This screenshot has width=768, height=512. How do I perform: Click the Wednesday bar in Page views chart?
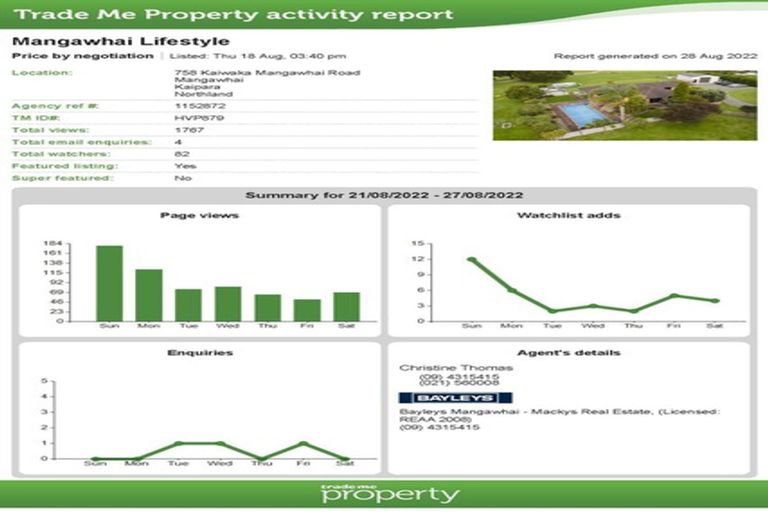[x=228, y=304]
